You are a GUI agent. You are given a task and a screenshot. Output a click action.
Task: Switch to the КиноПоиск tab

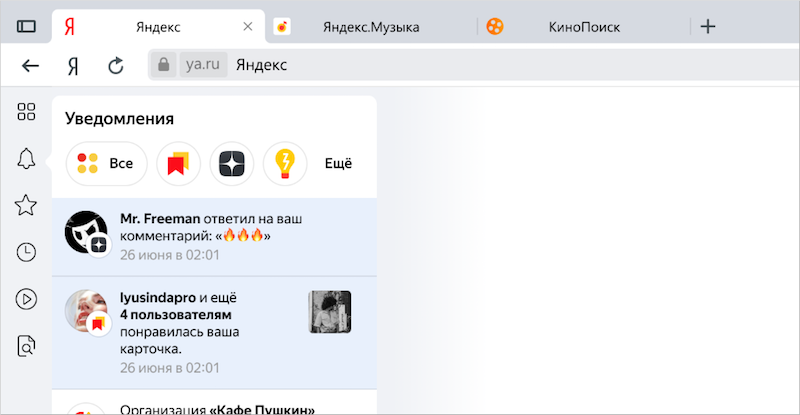584,27
